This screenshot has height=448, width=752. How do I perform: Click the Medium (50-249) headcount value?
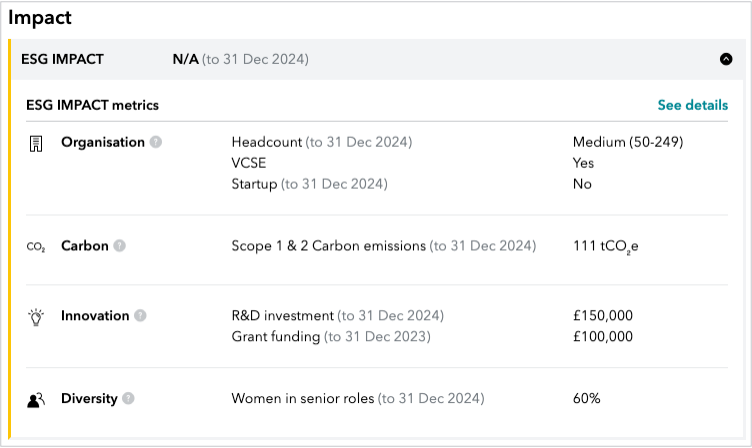coord(628,142)
